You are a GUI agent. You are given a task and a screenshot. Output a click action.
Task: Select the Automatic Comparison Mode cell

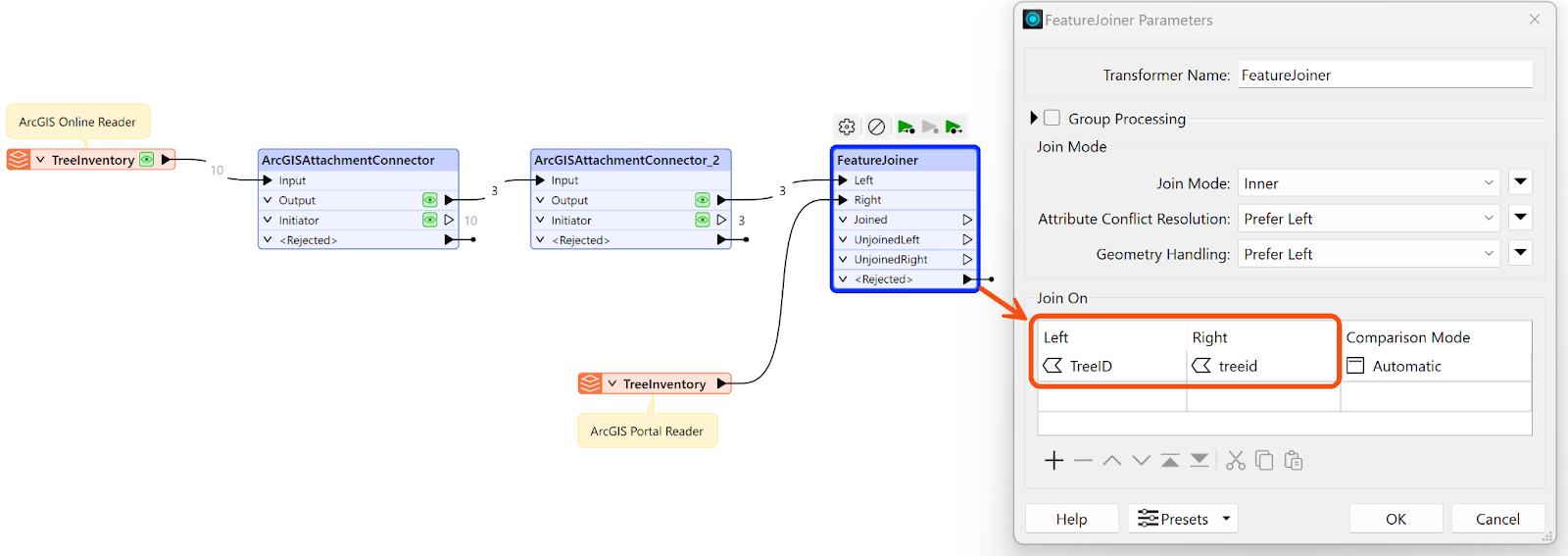tap(1436, 366)
